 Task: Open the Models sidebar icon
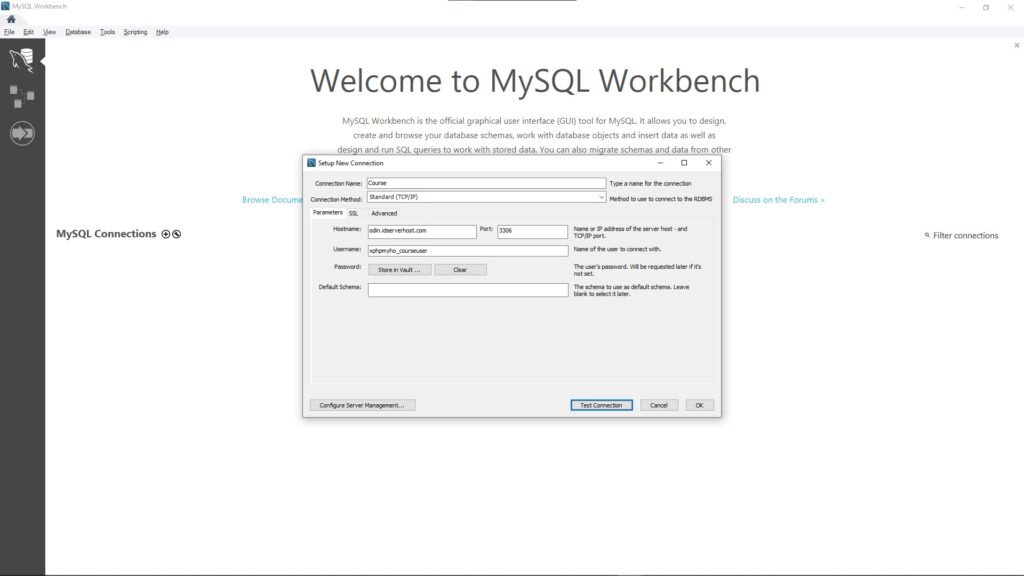pos(22,96)
